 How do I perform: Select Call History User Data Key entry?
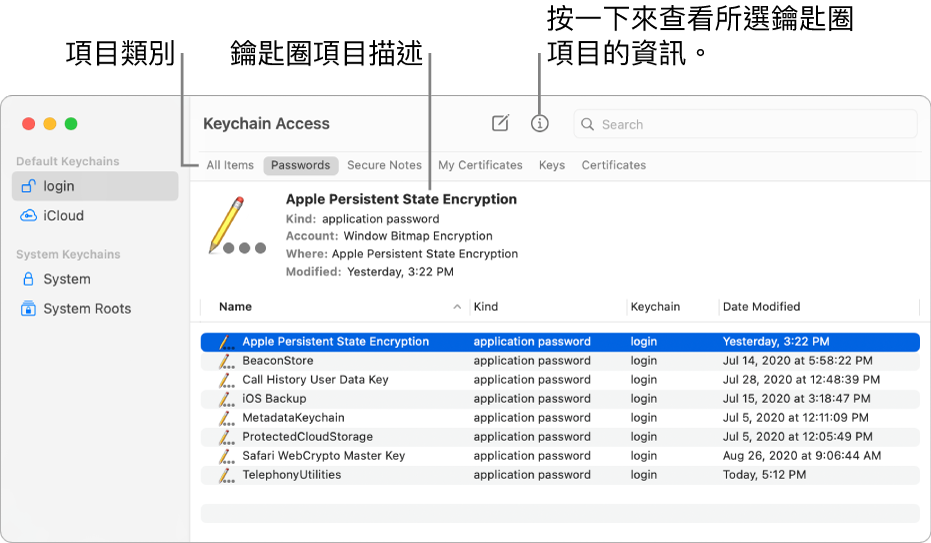[x=560, y=380]
